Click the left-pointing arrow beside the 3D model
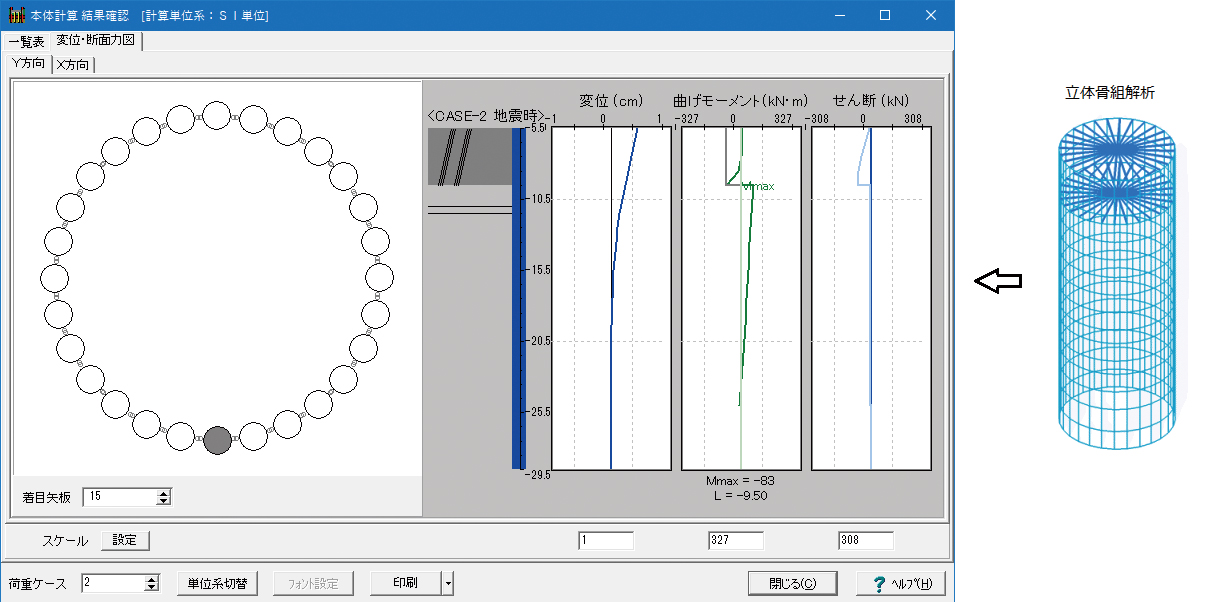The width and height of the screenshot is (1217, 602). coord(997,282)
